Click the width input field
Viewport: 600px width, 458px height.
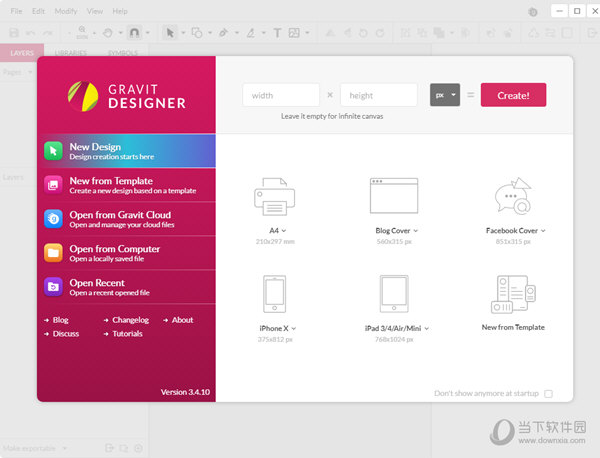click(x=281, y=95)
